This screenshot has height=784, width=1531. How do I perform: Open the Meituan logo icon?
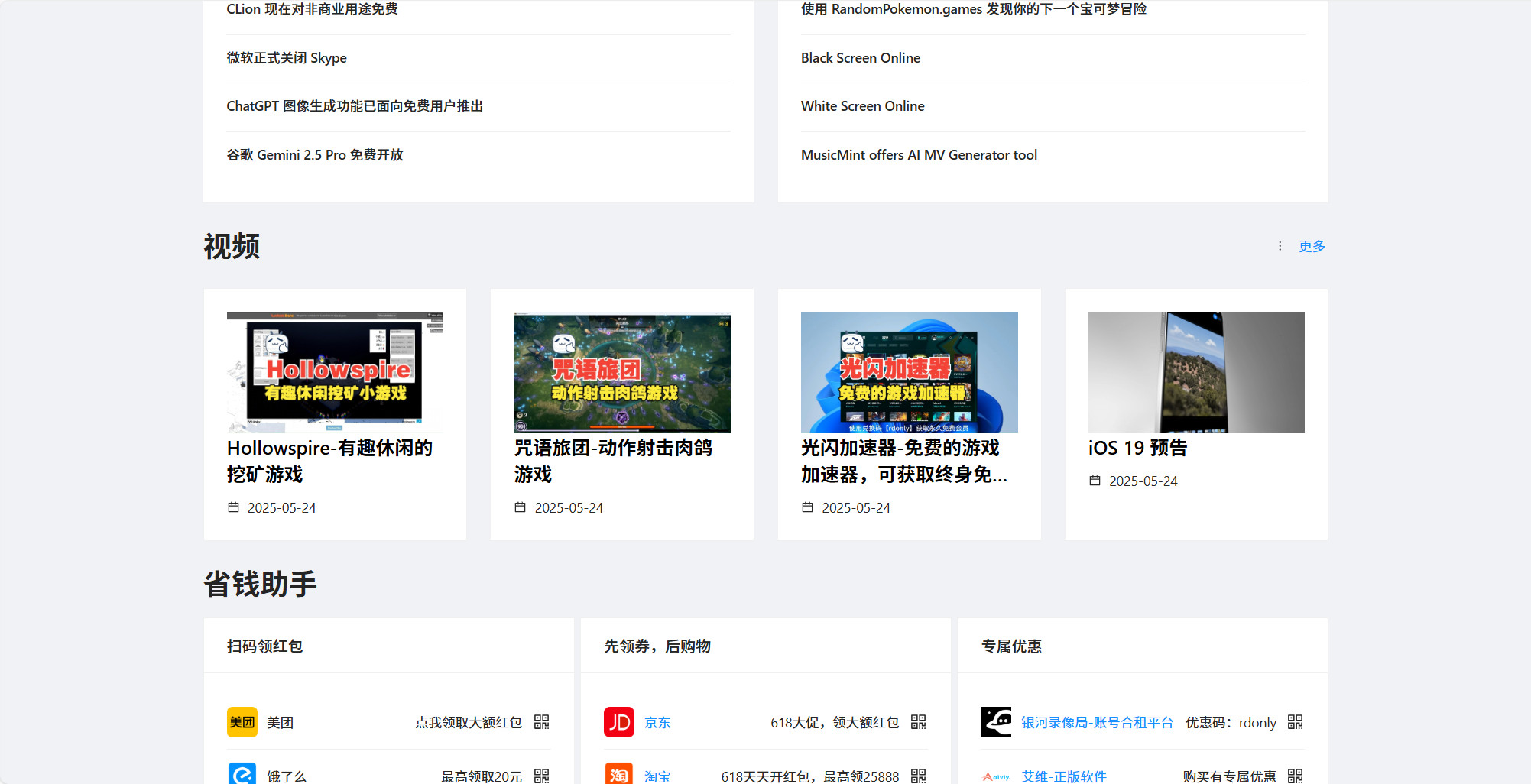(x=242, y=722)
